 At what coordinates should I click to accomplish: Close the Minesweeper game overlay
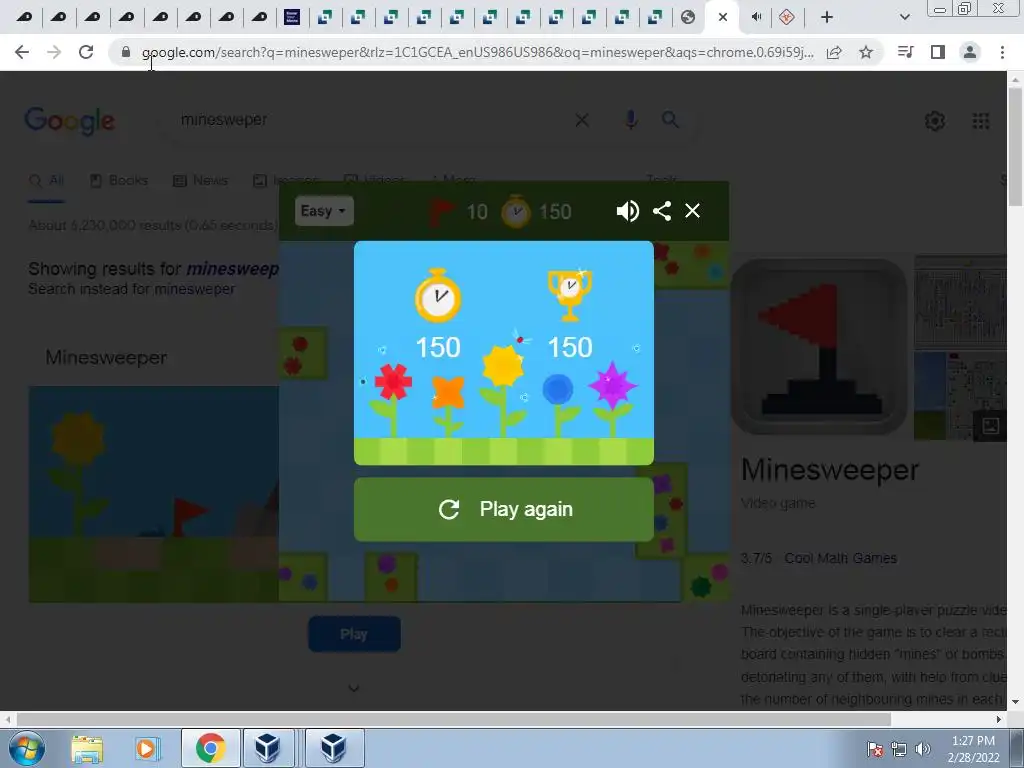(692, 211)
